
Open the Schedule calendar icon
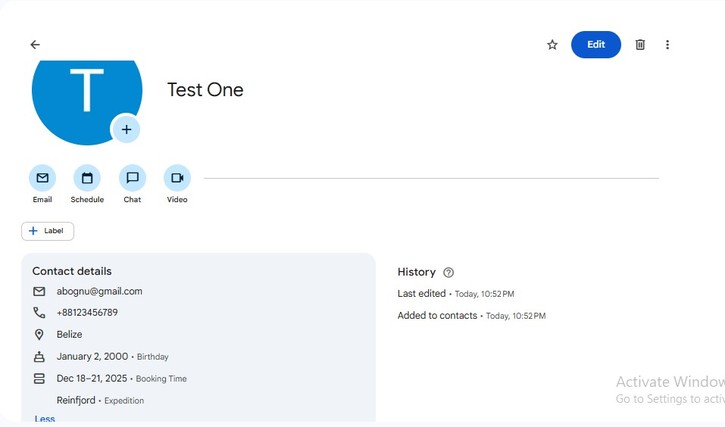point(87,178)
